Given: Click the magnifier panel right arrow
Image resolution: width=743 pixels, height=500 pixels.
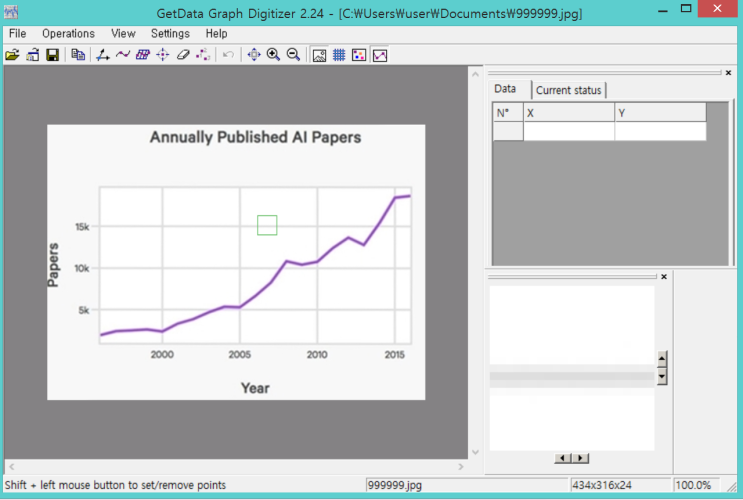Looking at the screenshot, I should pyautogui.click(x=580, y=458).
